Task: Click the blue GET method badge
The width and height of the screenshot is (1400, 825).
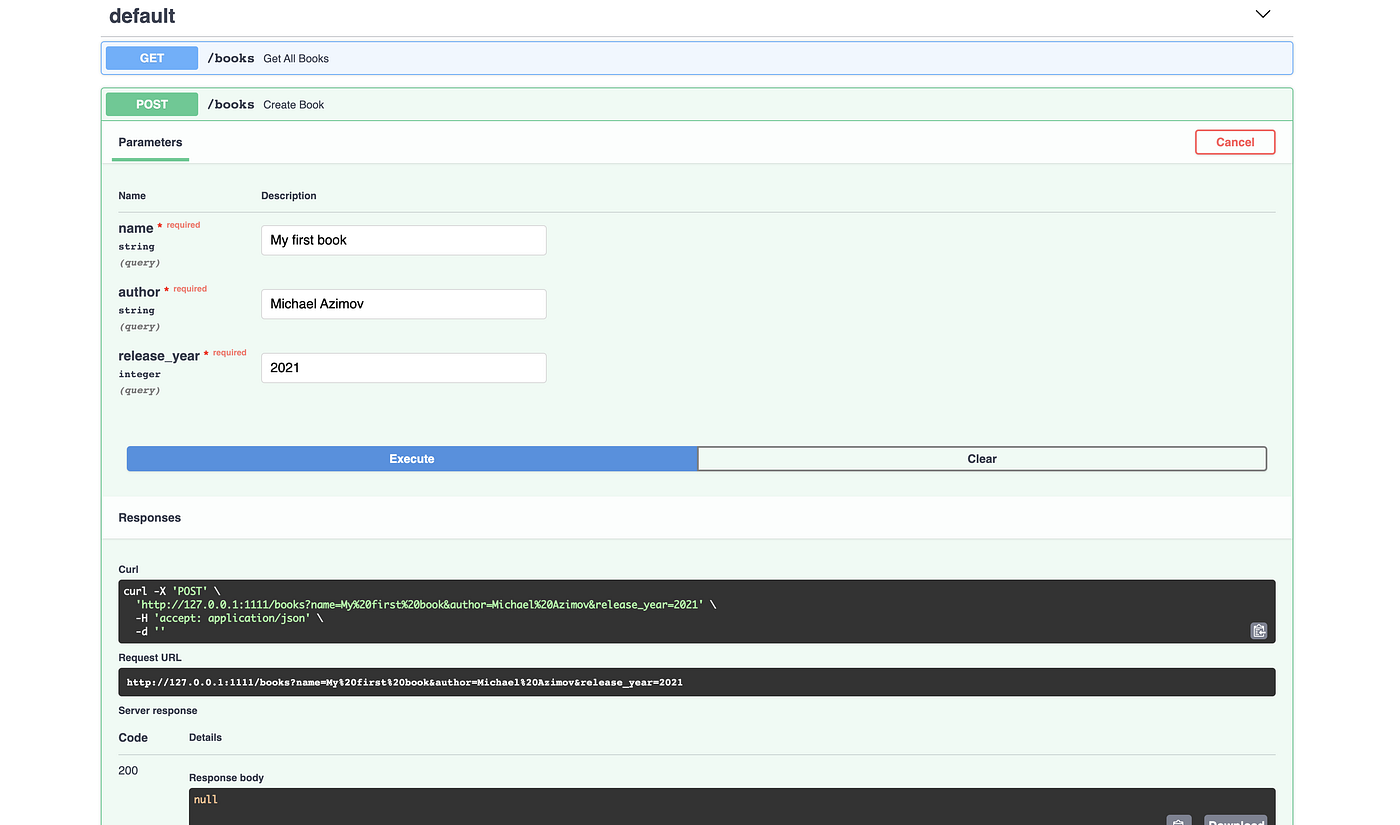Action: [x=151, y=57]
